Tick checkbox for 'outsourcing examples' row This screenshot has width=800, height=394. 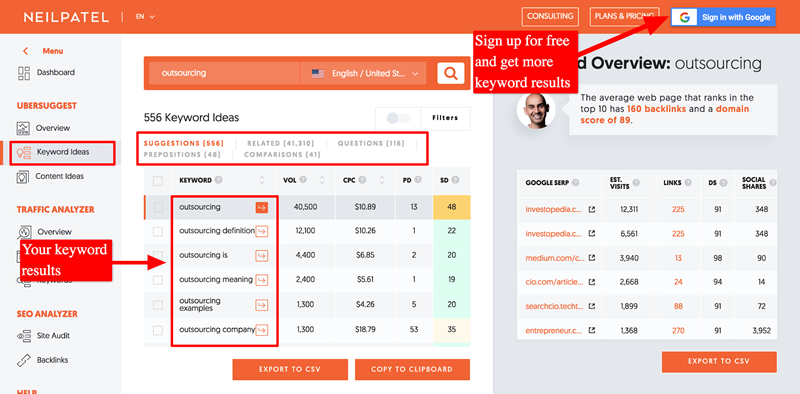158,305
